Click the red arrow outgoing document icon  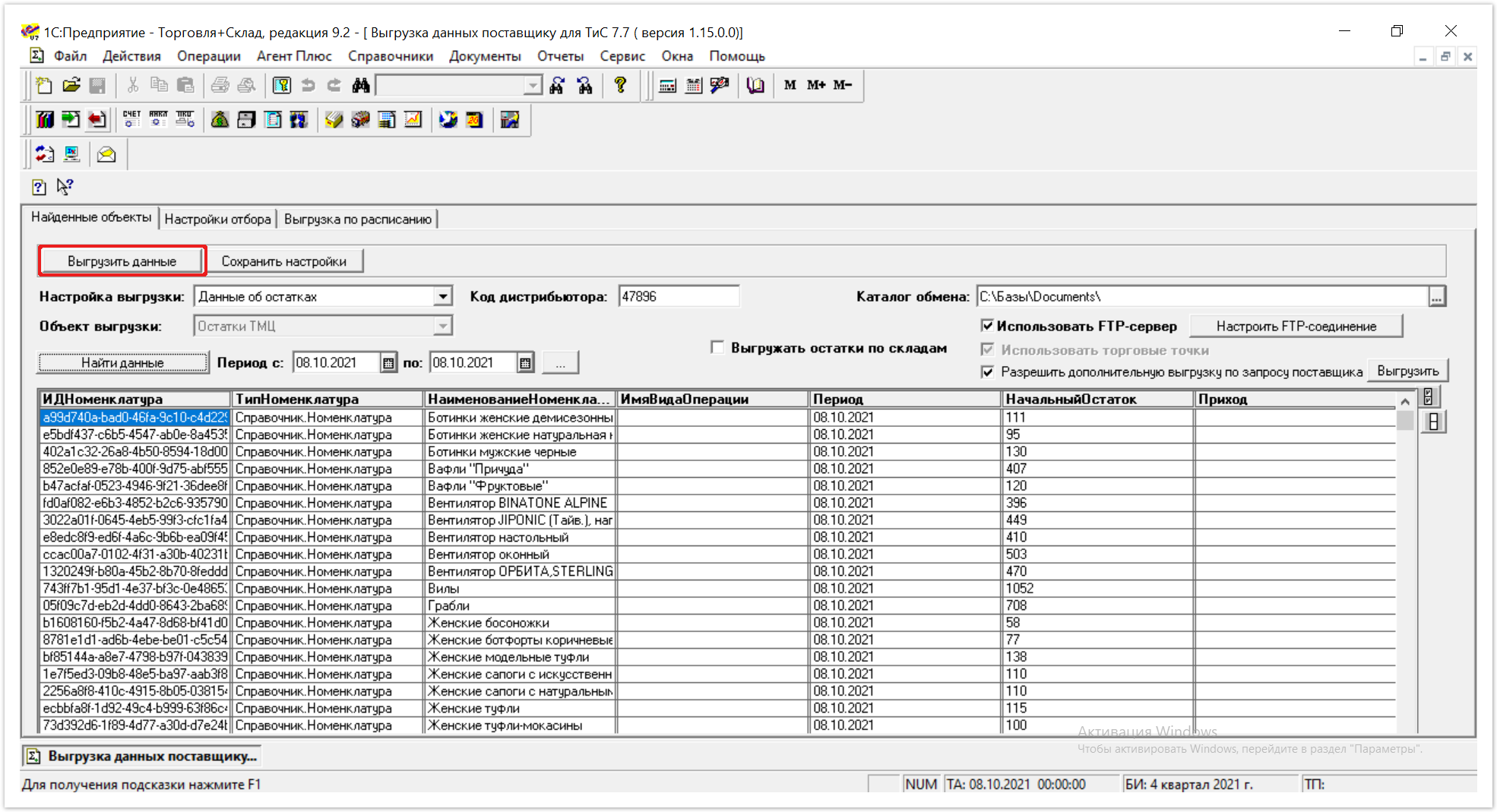(x=97, y=119)
